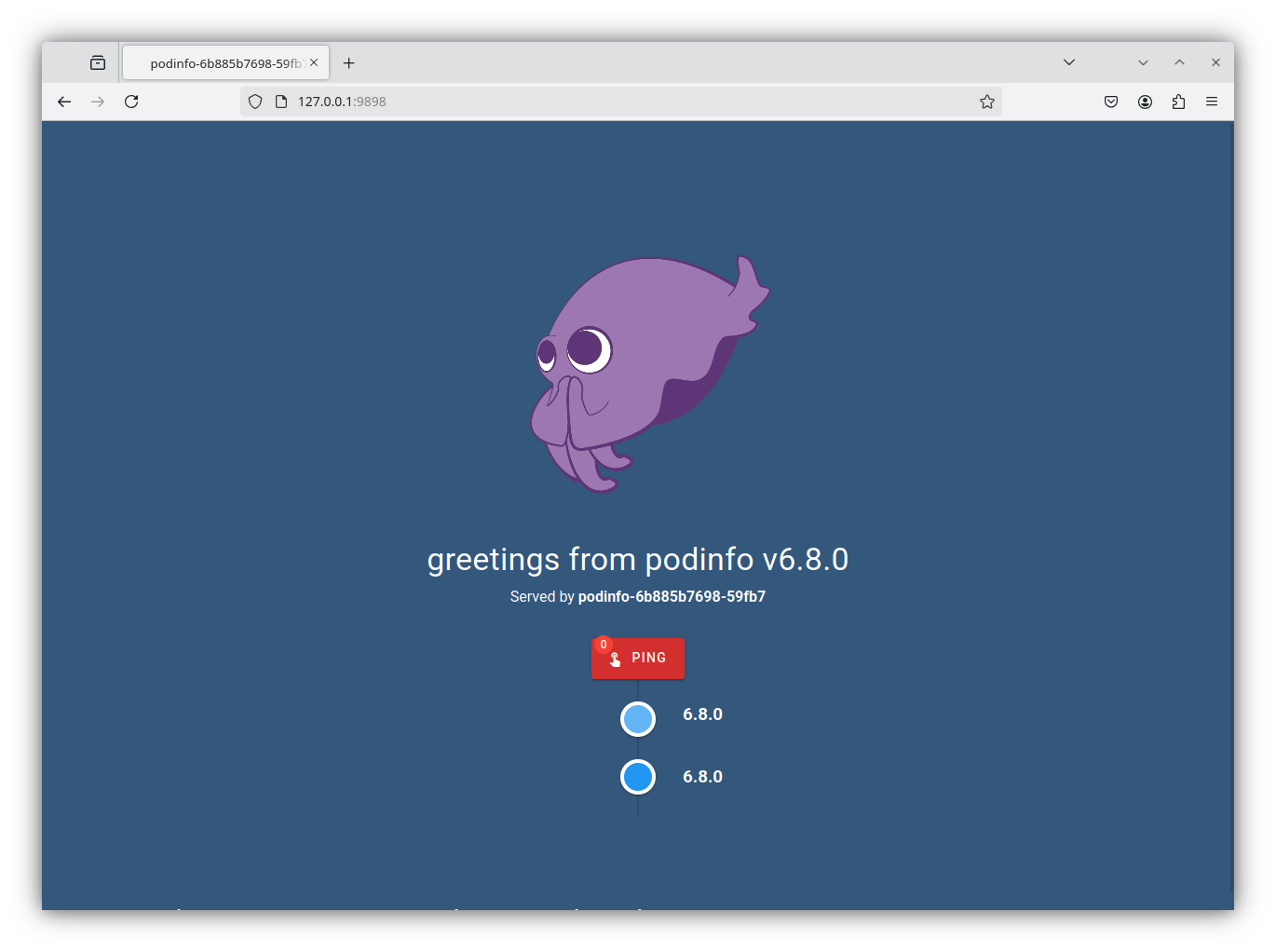Click the pod name podinfo-6b885b7698-59fb7 text

(x=672, y=597)
